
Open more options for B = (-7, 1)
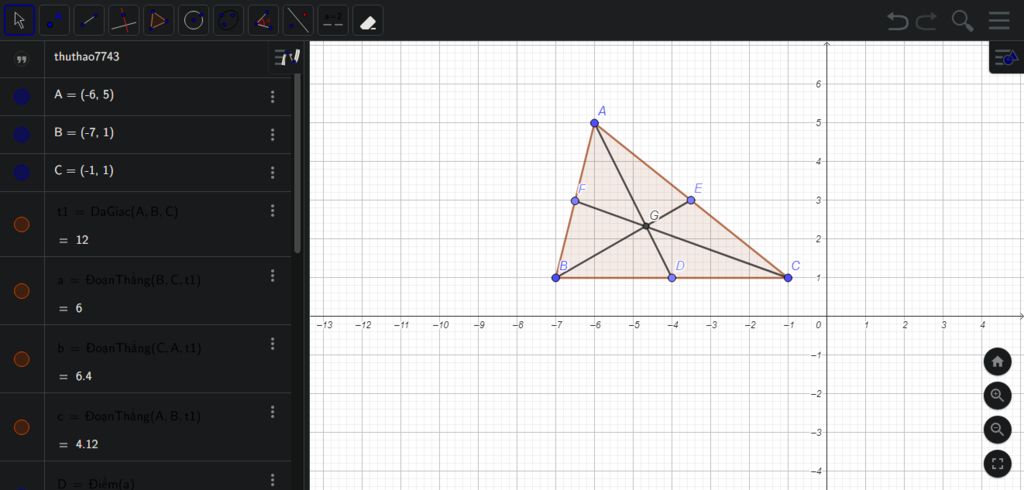(x=272, y=135)
